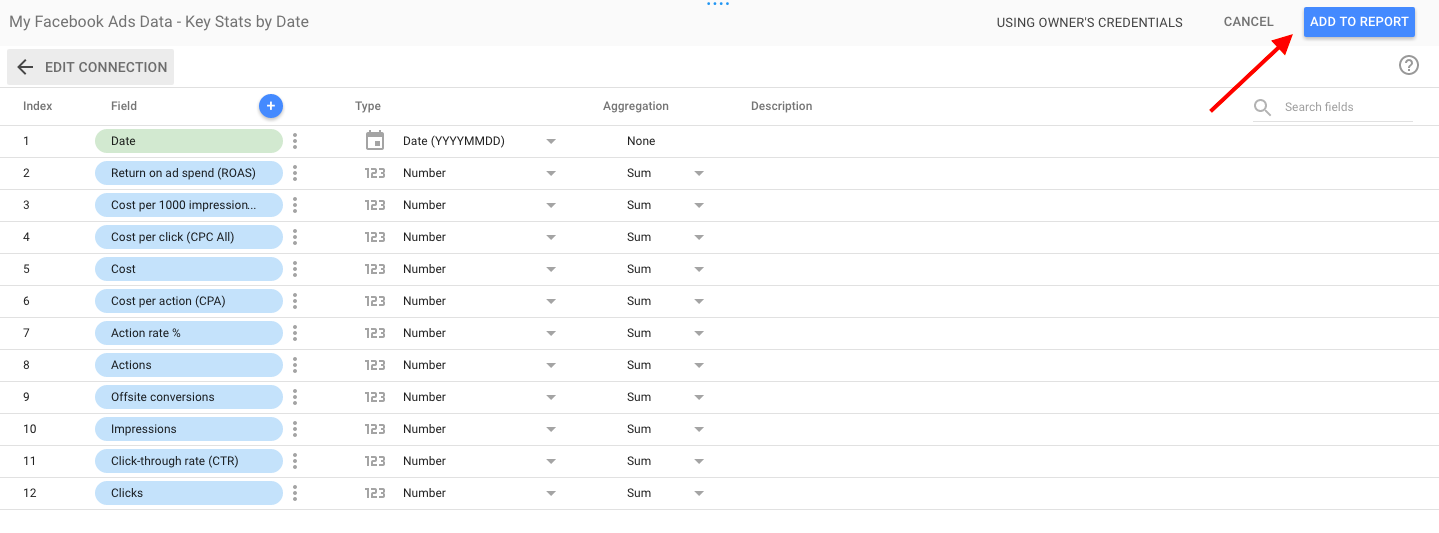
Task: Select the Date field chip
Action: (x=189, y=141)
